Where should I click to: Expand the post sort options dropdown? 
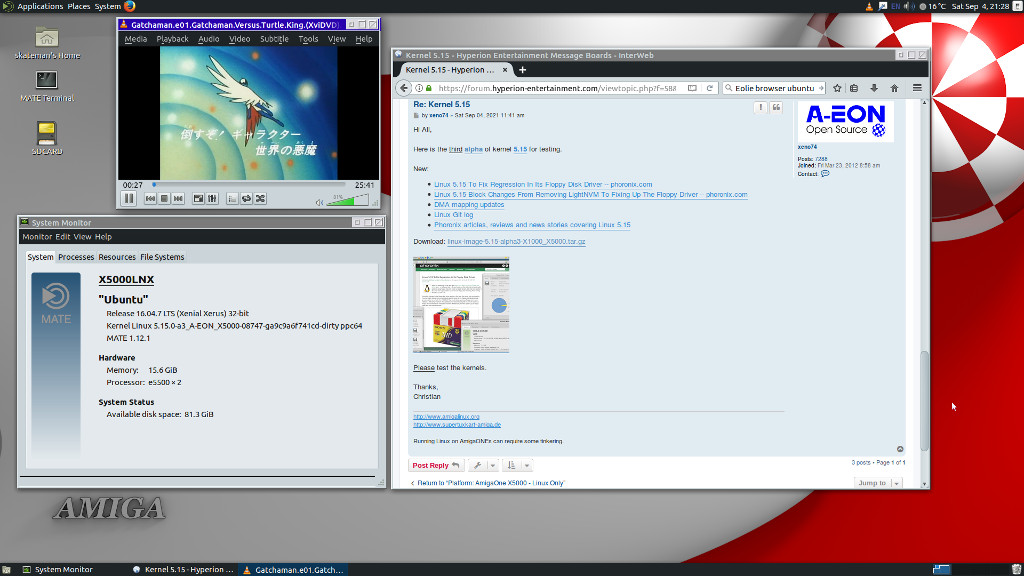tap(518, 466)
